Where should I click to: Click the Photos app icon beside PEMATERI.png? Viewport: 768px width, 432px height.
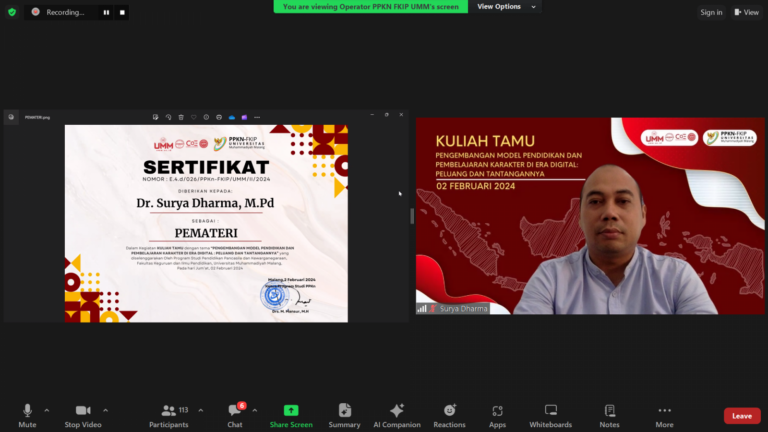(11, 117)
